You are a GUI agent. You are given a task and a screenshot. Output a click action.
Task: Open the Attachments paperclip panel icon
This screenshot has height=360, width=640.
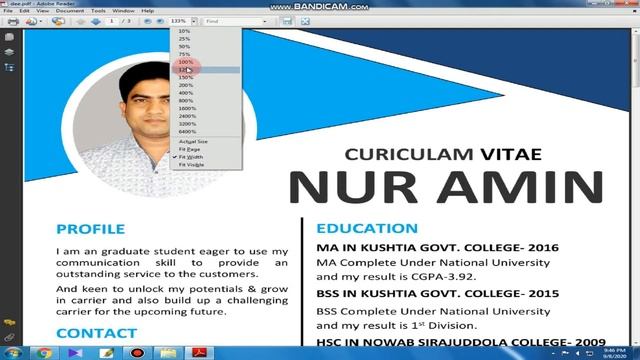(x=9, y=338)
